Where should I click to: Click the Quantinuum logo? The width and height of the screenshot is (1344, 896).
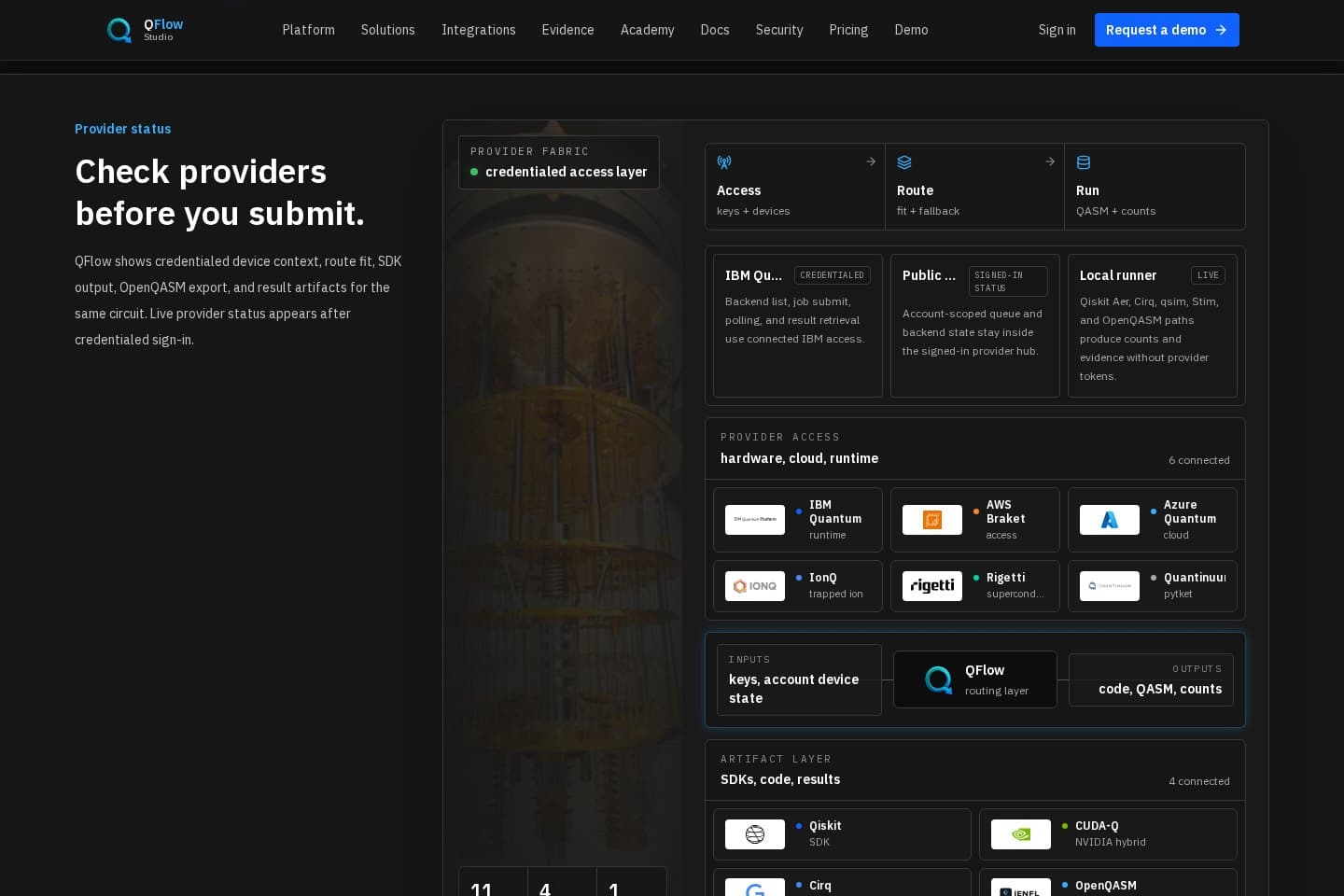click(x=1110, y=586)
